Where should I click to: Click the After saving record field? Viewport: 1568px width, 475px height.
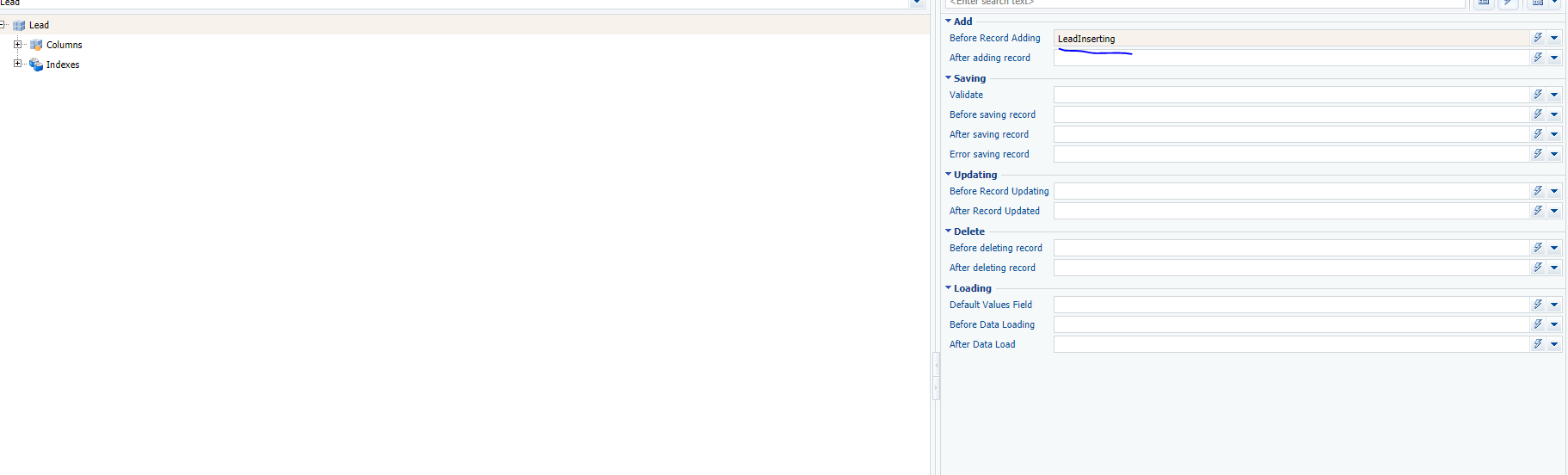point(1291,134)
